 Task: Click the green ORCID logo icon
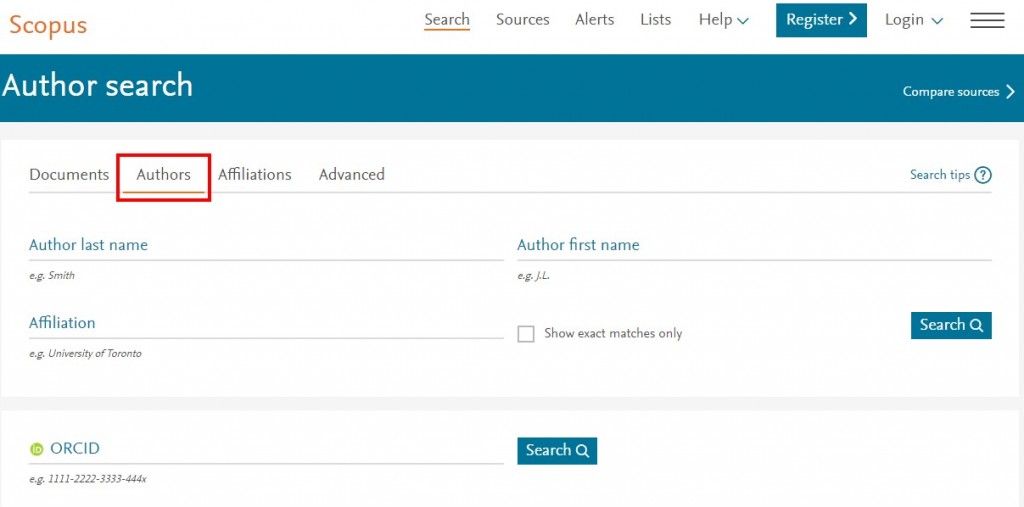(x=37, y=450)
